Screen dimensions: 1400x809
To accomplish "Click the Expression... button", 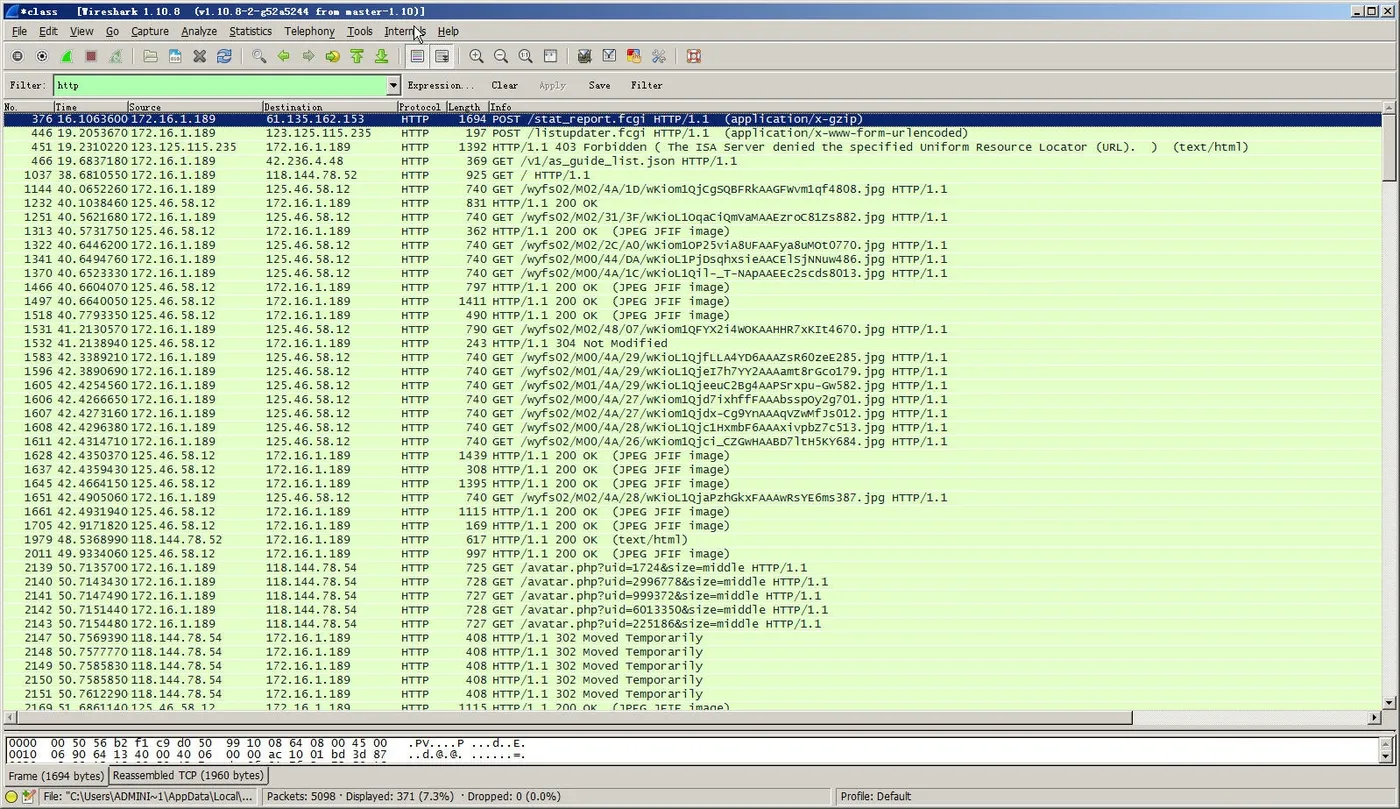I will 441,86.
